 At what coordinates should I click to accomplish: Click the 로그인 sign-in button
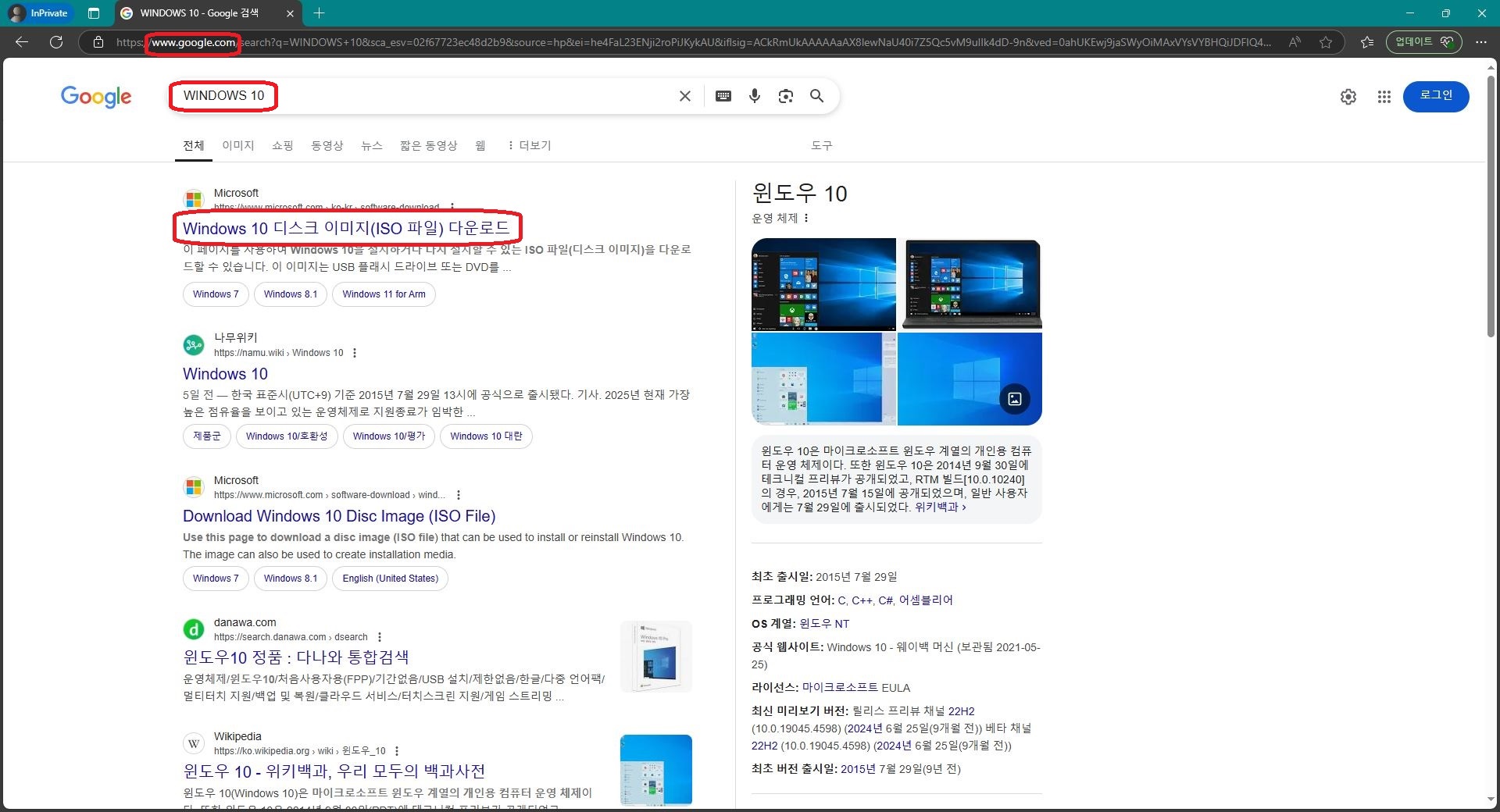point(1436,96)
